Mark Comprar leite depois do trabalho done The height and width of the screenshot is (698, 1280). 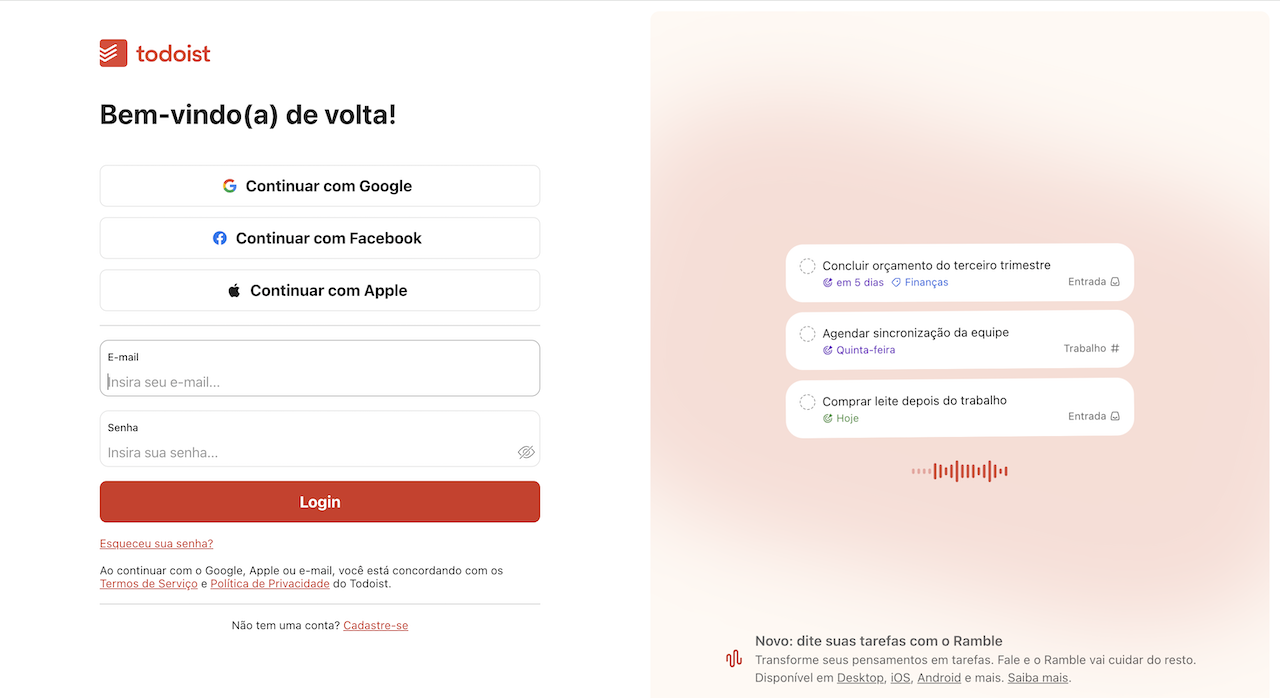[807, 401]
